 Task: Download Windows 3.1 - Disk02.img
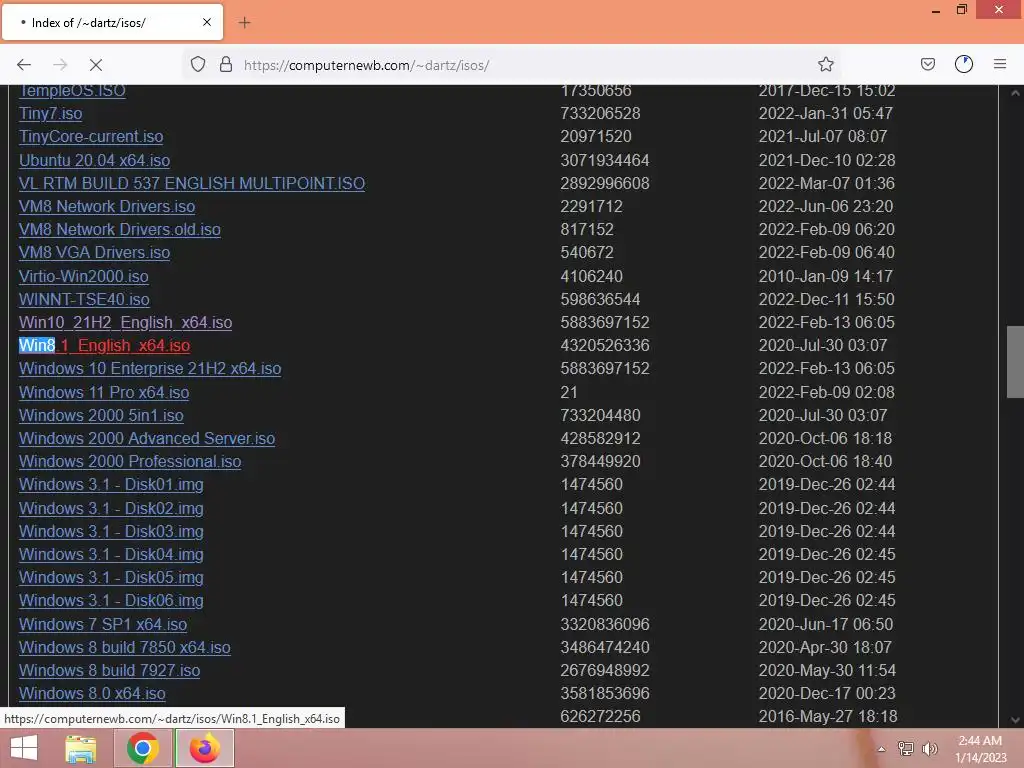(x=111, y=509)
